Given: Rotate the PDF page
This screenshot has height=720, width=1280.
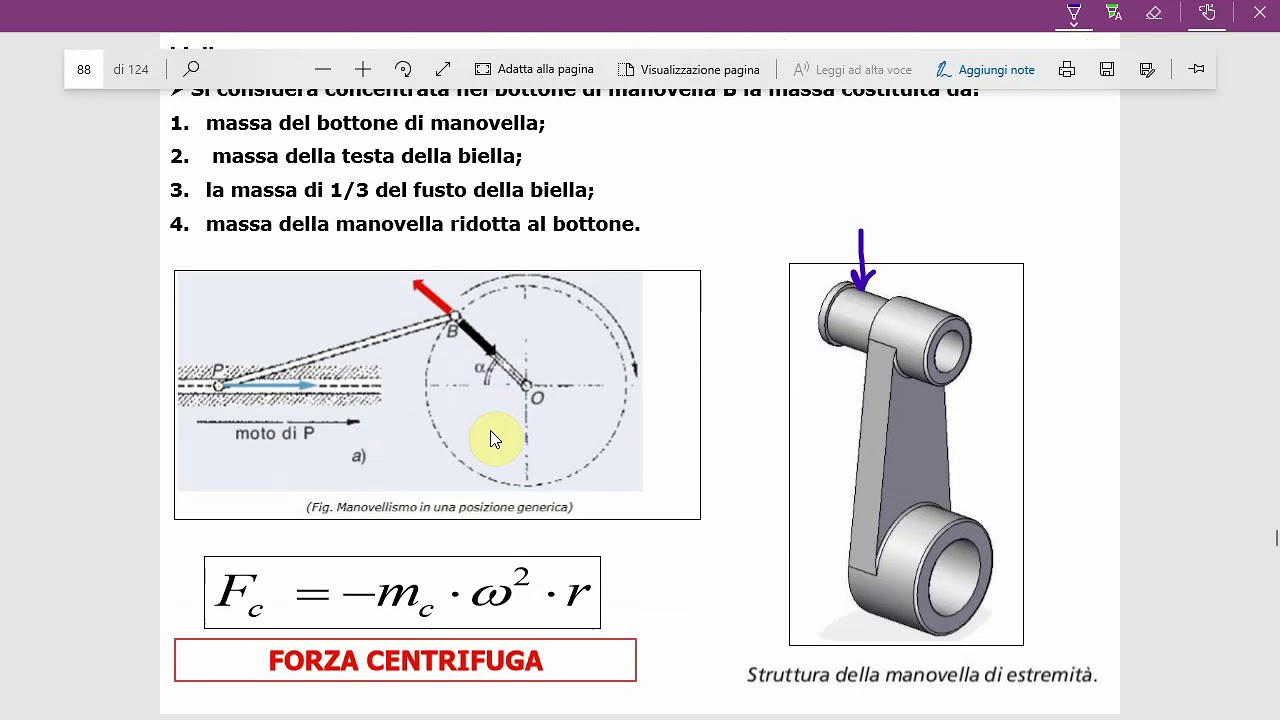Looking at the screenshot, I should 403,69.
